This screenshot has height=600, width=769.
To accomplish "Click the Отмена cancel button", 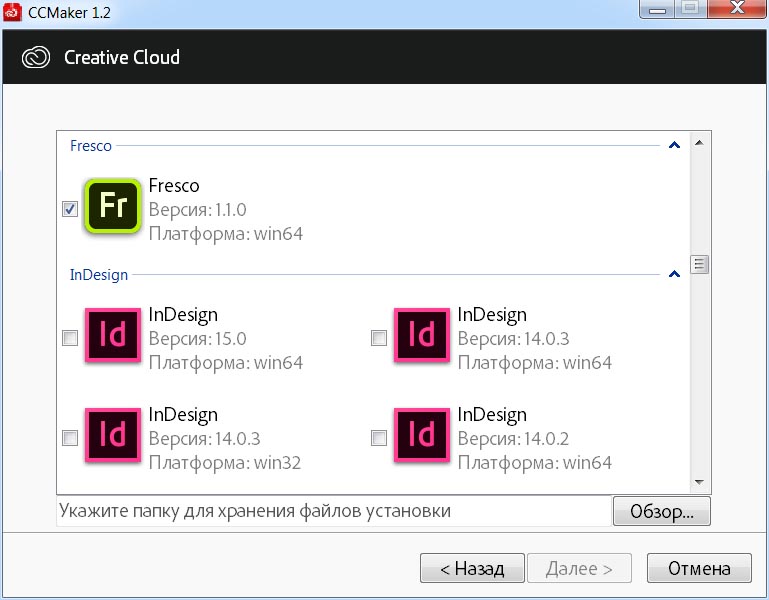I will click(x=699, y=568).
